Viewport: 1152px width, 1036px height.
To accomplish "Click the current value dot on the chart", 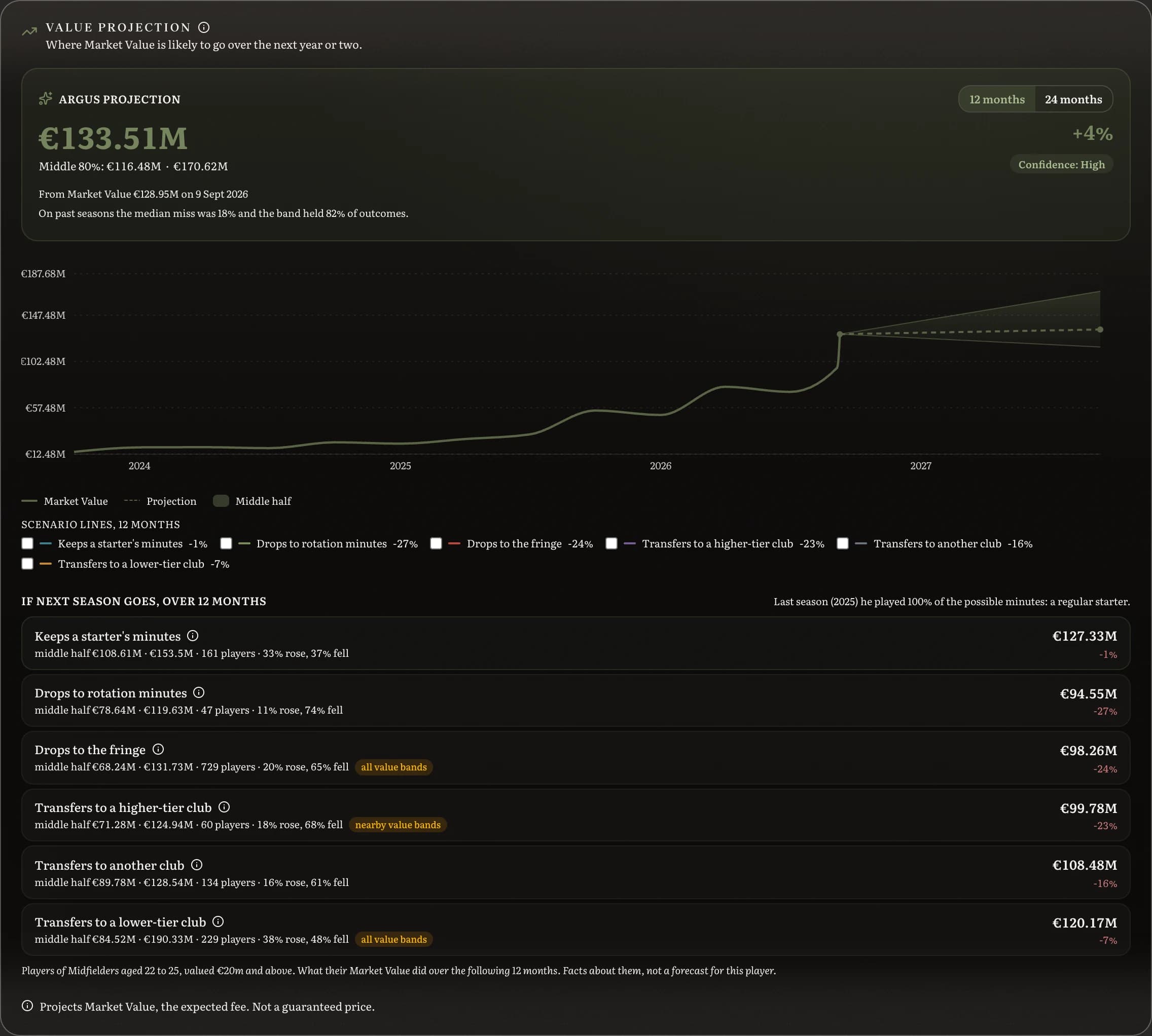I will point(839,334).
